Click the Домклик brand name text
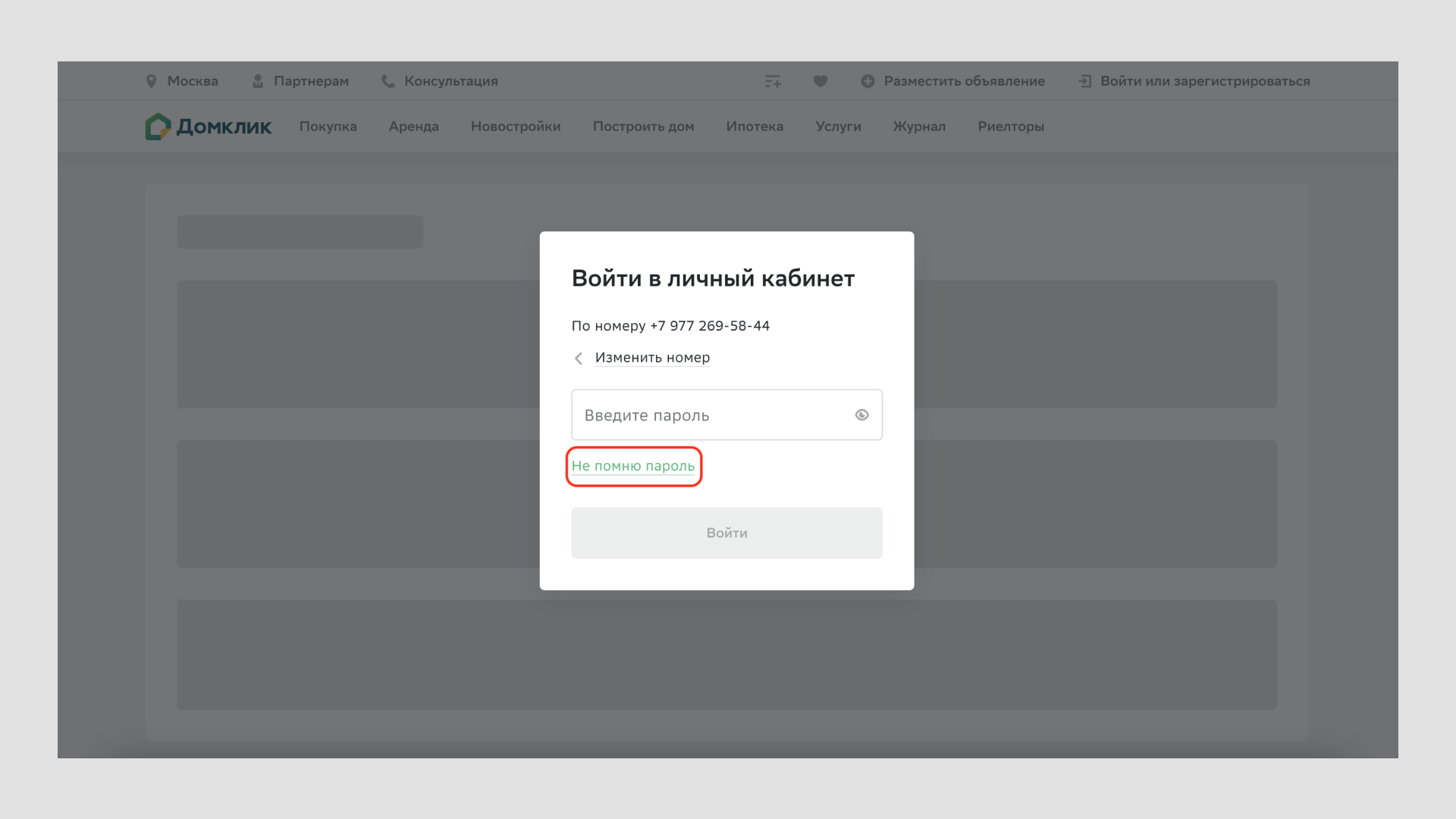This screenshot has width=1456, height=819. pos(224,127)
